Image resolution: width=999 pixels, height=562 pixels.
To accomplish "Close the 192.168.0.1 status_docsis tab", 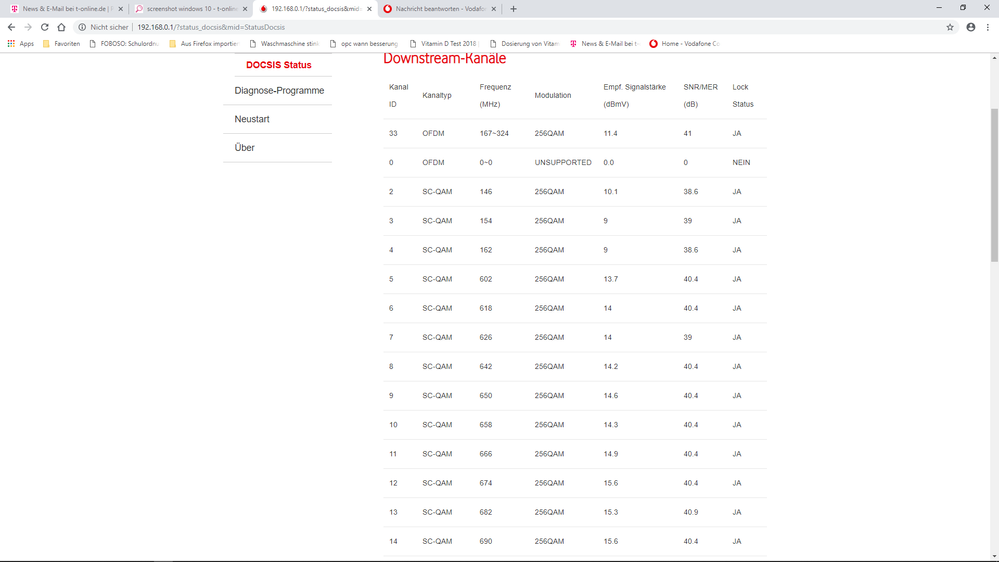I will tap(369, 9).
